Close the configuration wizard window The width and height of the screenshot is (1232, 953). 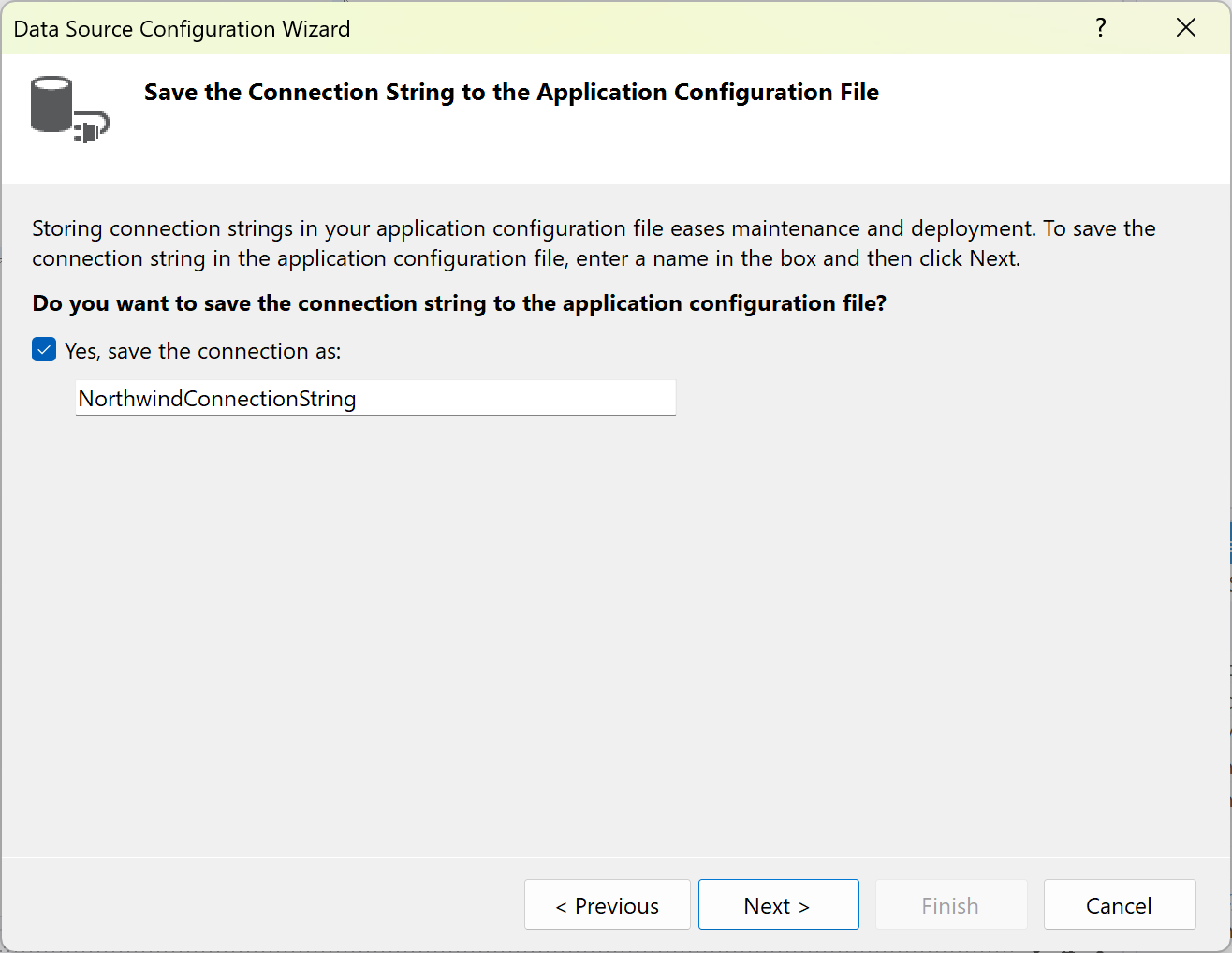tap(1186, 27)
